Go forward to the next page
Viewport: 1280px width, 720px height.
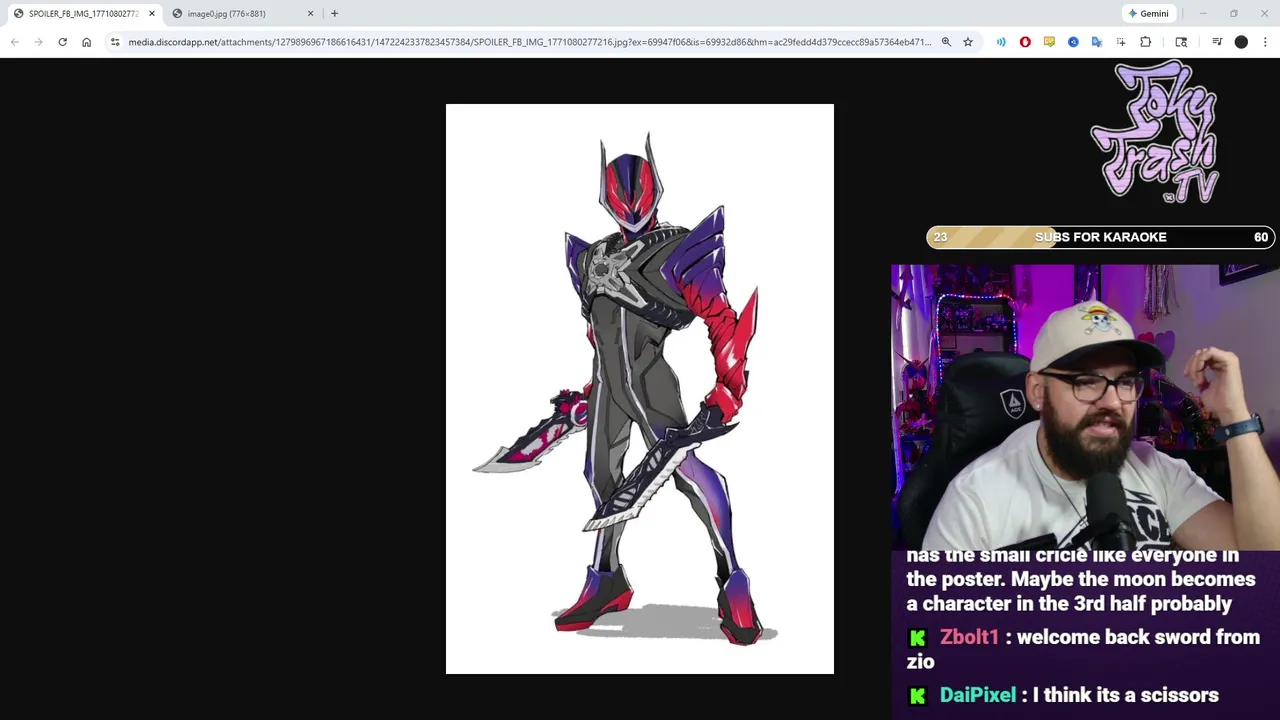pos(38,42)
